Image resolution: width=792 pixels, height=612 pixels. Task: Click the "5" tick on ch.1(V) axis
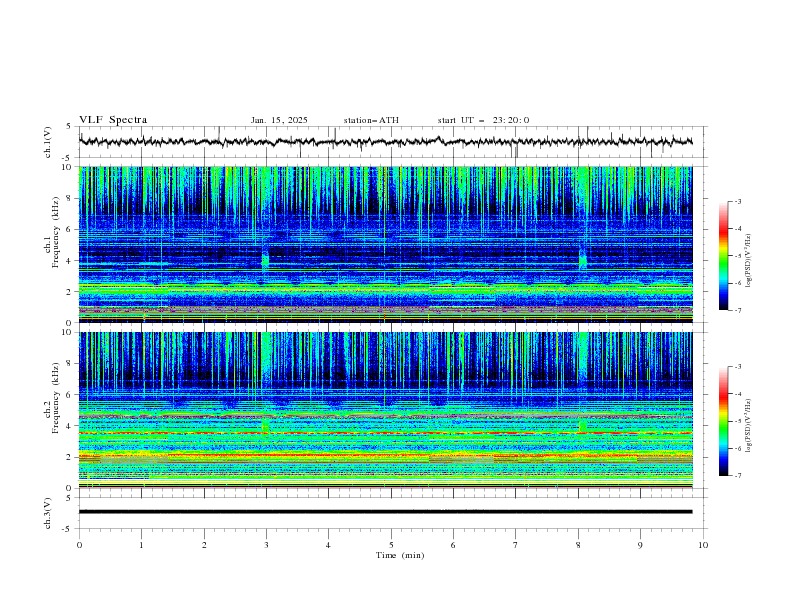click(69, 127)
